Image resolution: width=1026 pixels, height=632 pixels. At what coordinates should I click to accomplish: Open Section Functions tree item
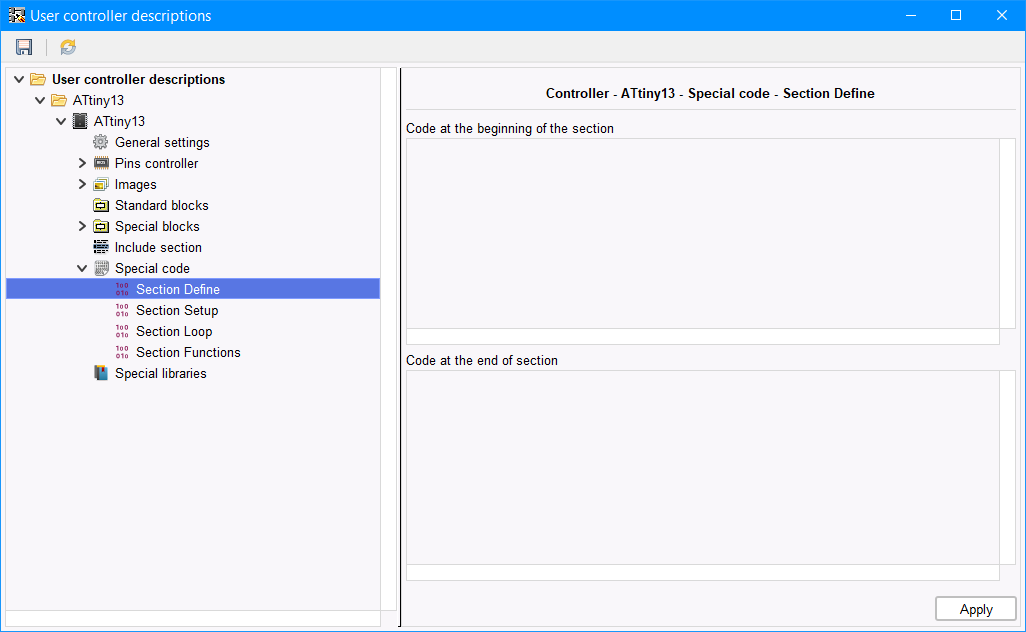point(188,352)
